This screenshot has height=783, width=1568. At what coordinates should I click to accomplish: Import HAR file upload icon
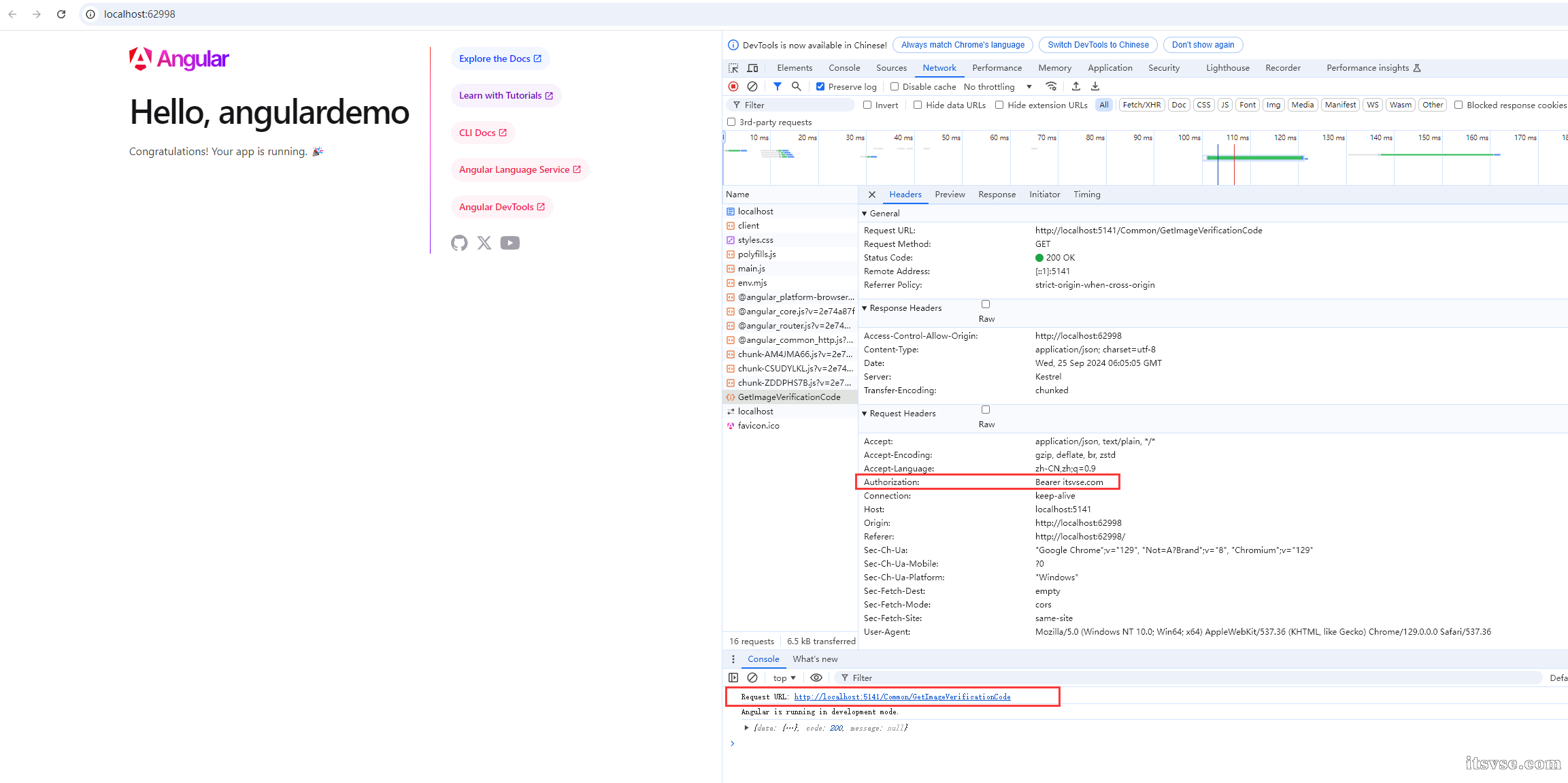[1076, 86]
